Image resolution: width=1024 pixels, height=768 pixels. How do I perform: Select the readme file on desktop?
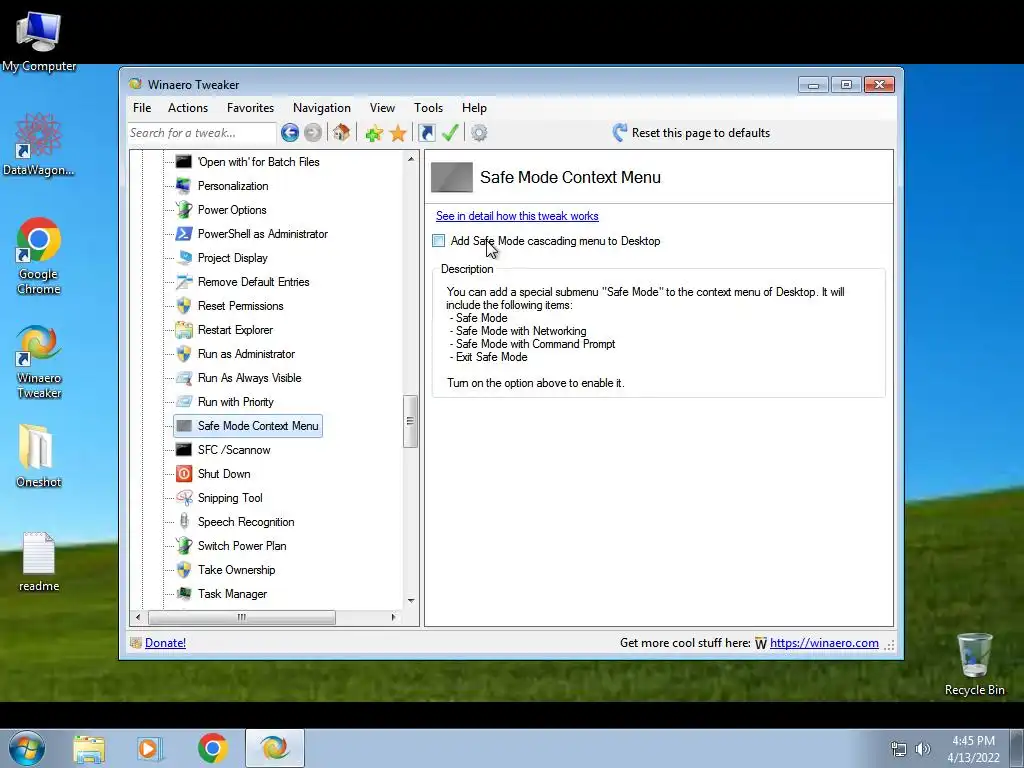tap(39, 561)
